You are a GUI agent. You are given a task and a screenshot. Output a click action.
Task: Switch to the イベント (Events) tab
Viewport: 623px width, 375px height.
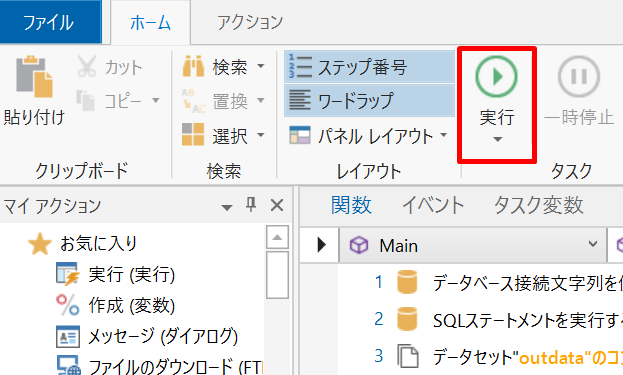433,205
